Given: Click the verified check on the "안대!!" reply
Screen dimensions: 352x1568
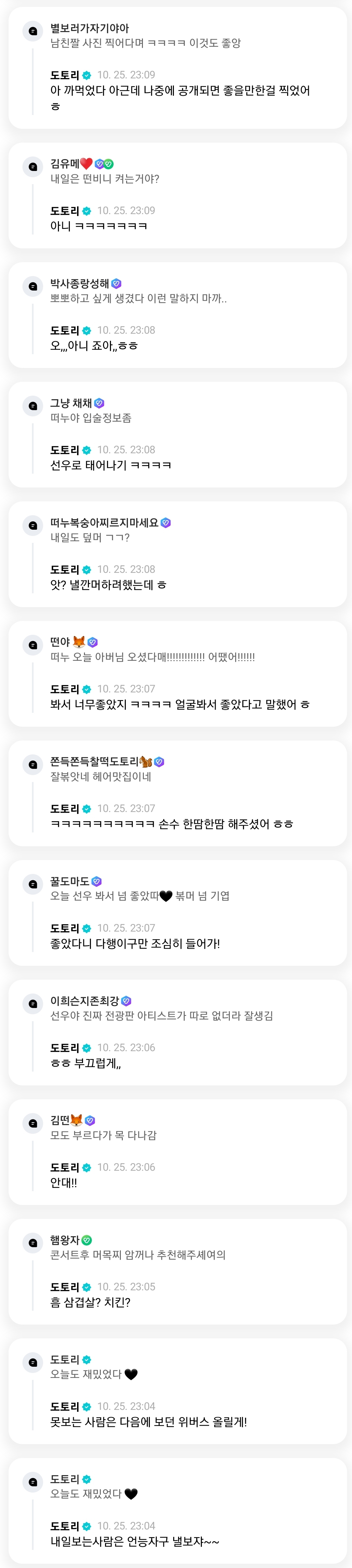Looking at the screenshot, I should tap(87, 1167).
